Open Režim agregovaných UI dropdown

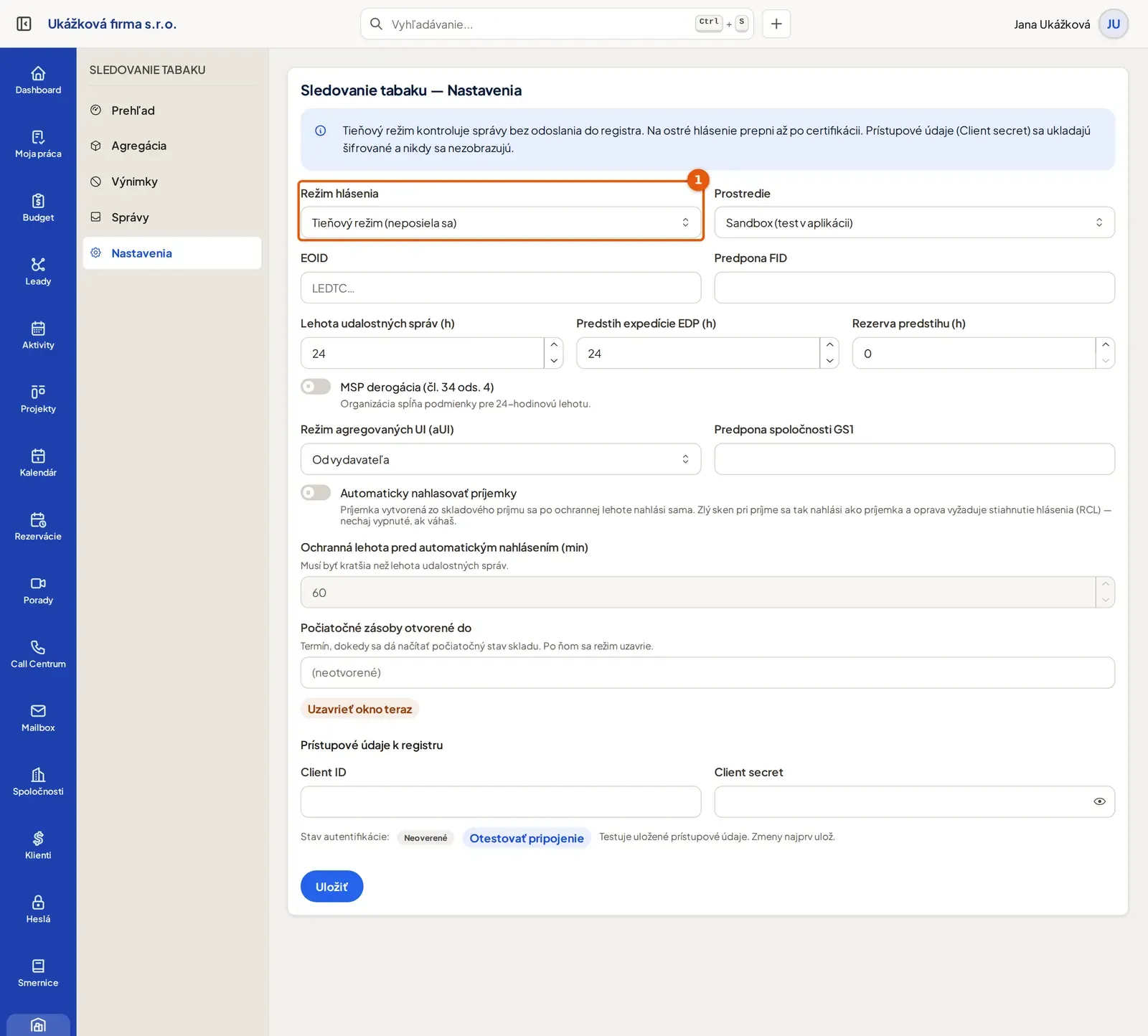pyautogui.click(x=501, y=459)
